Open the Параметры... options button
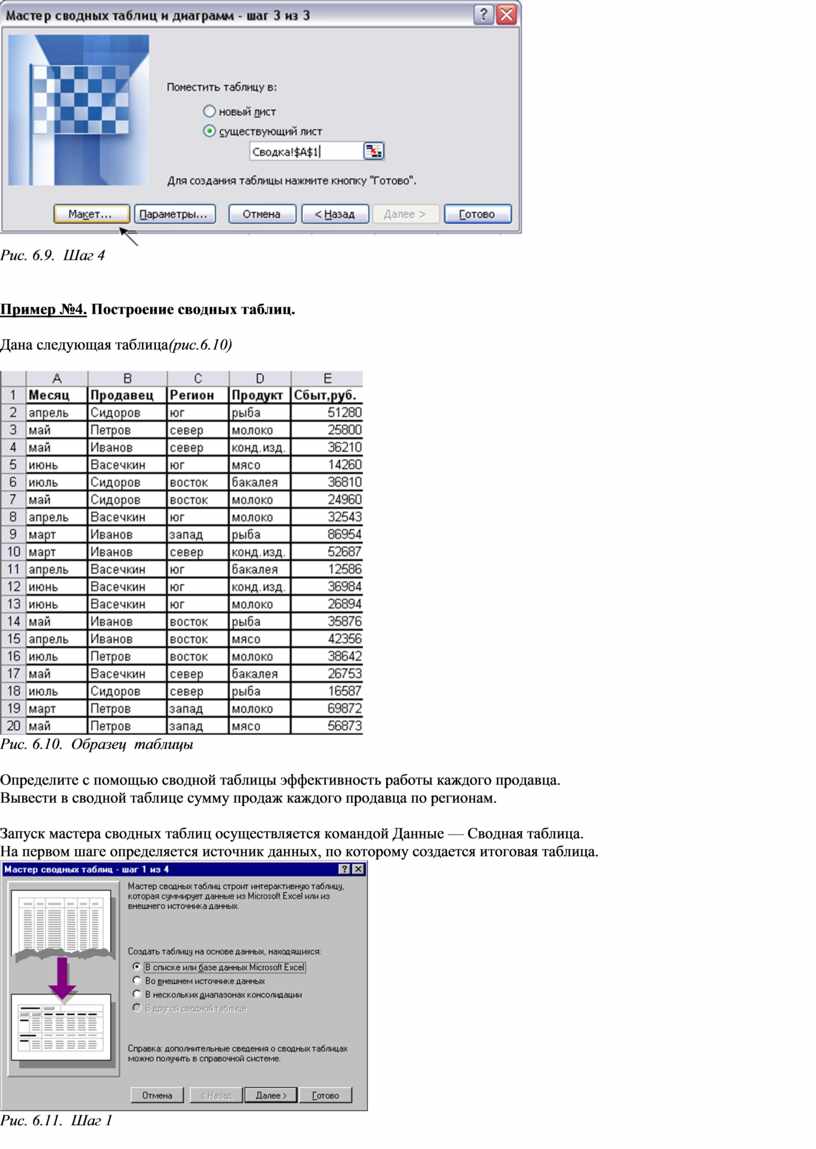Viewport: 816px width, 1149px height. tap(174, 214)
